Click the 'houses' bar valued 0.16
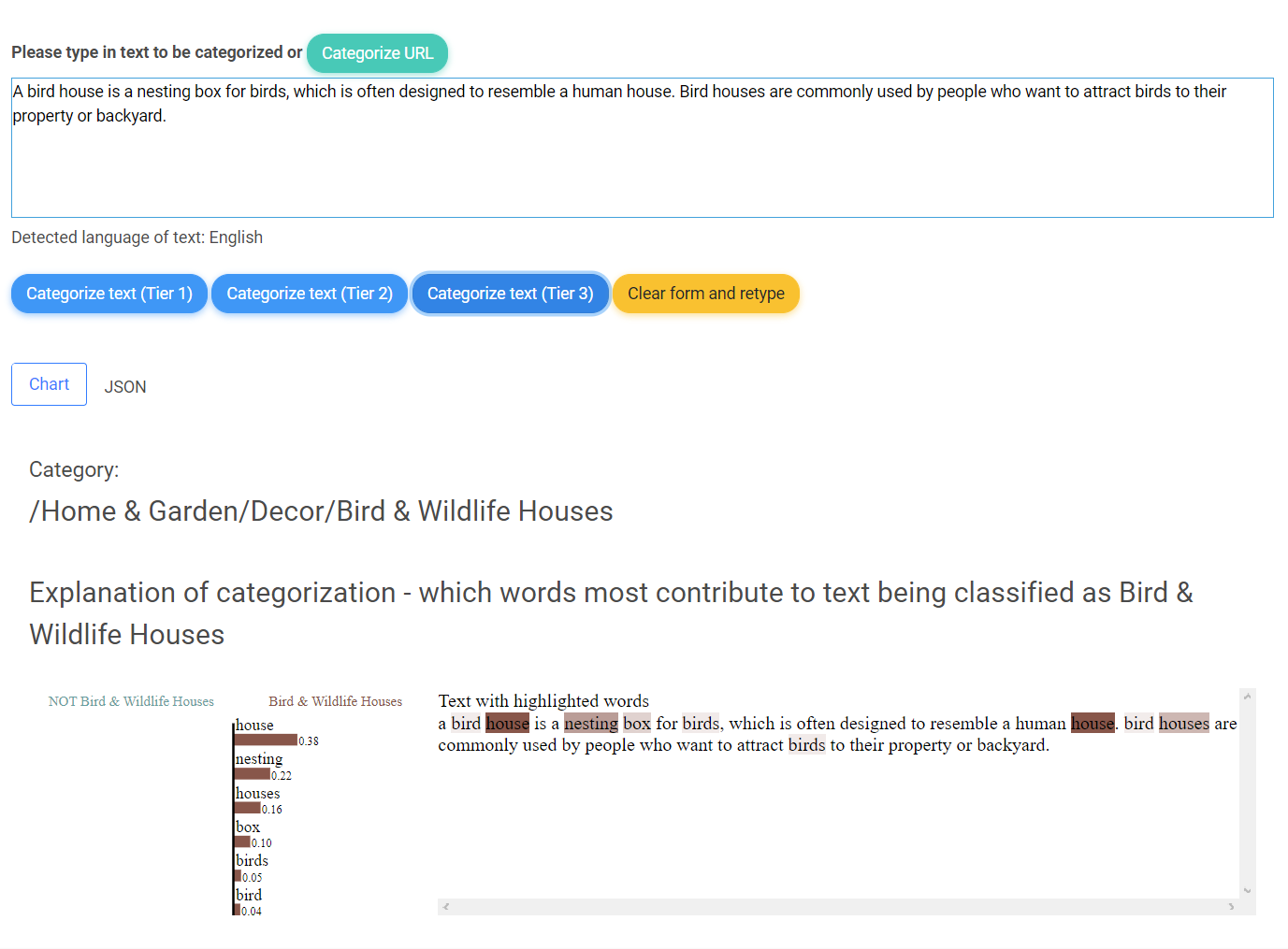1288x949 pixels. [247, 808]
